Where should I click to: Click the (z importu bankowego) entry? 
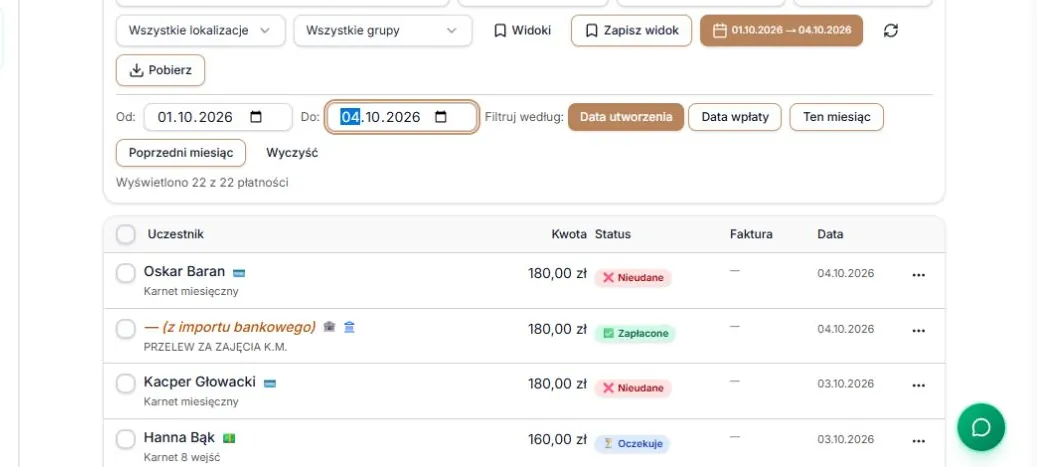click(229, 327)
